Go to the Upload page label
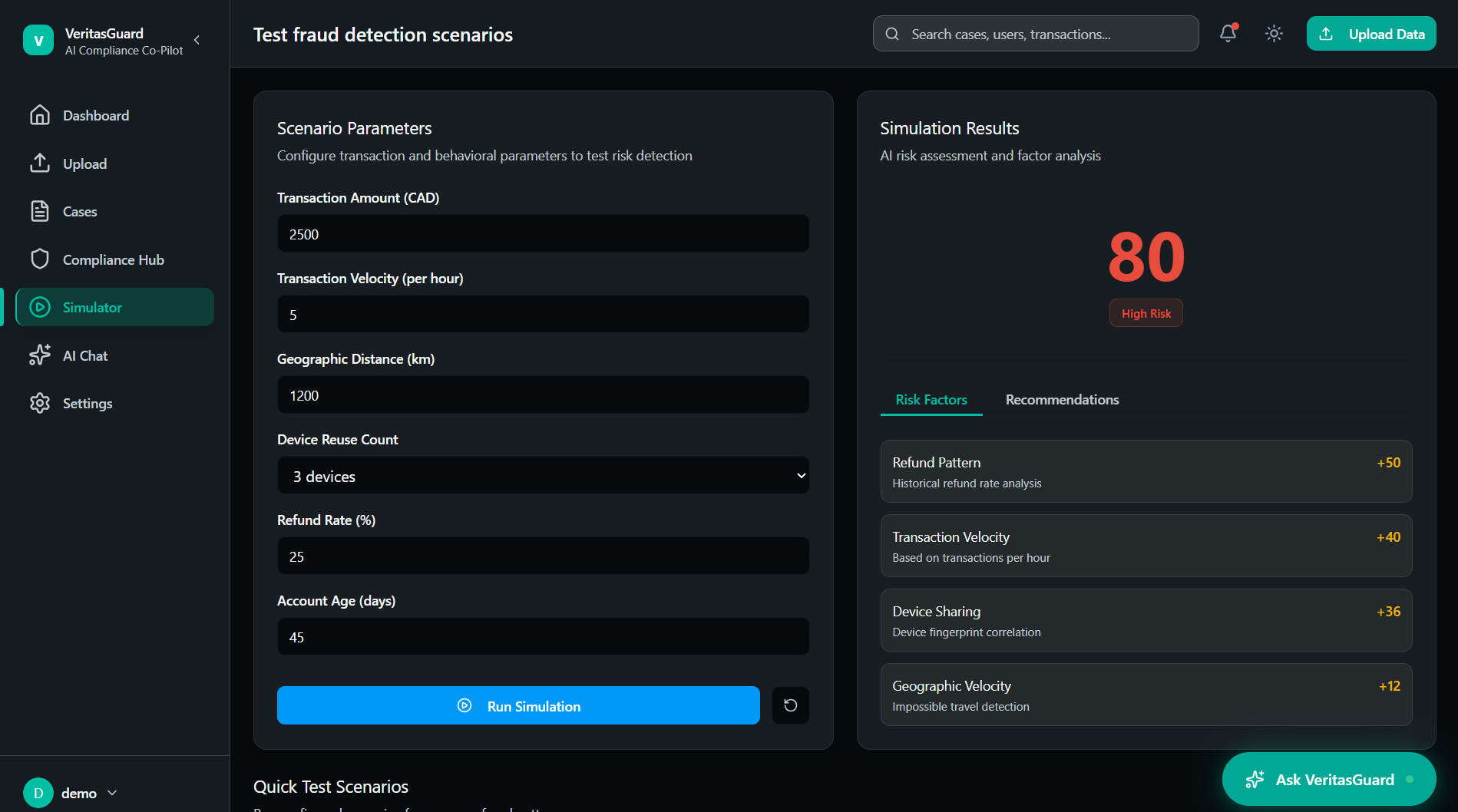The image size is (1458, 812). pyautogui.click(x=84, y=164)
